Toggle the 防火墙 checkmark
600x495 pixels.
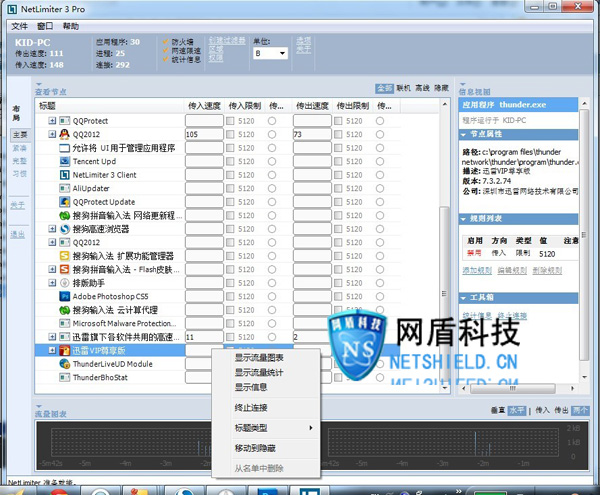(165, 41)
